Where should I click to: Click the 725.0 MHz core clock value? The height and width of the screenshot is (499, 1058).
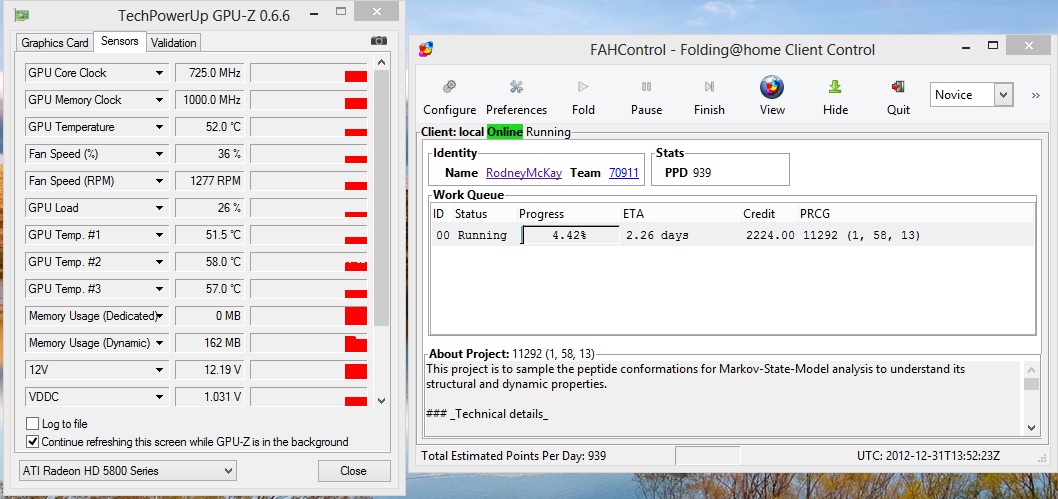208,73
